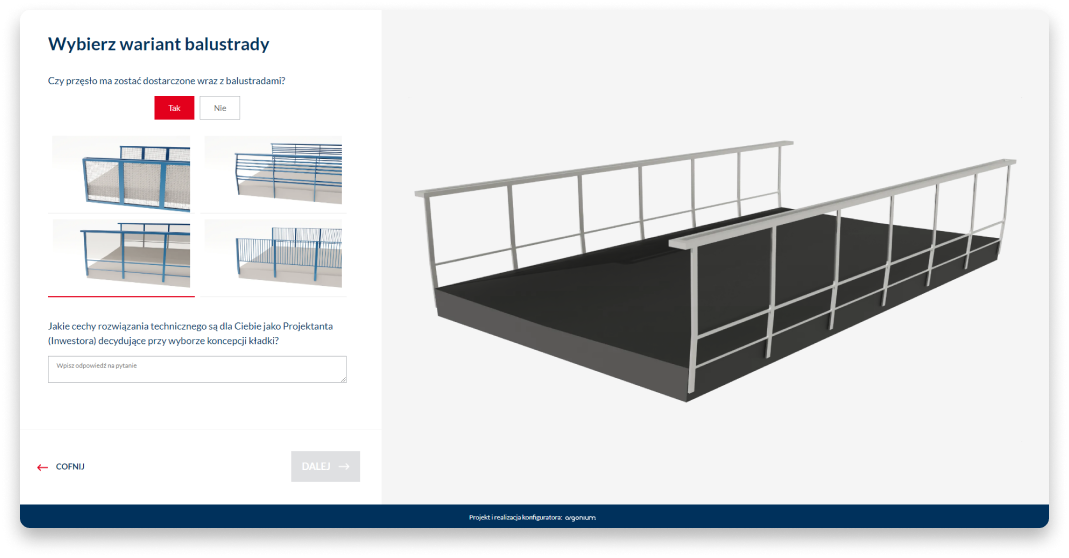The height and width of the screenshot is (558, 1069).
Task: Select the 'Tak' balustrade option
Action: pos(174,108)
